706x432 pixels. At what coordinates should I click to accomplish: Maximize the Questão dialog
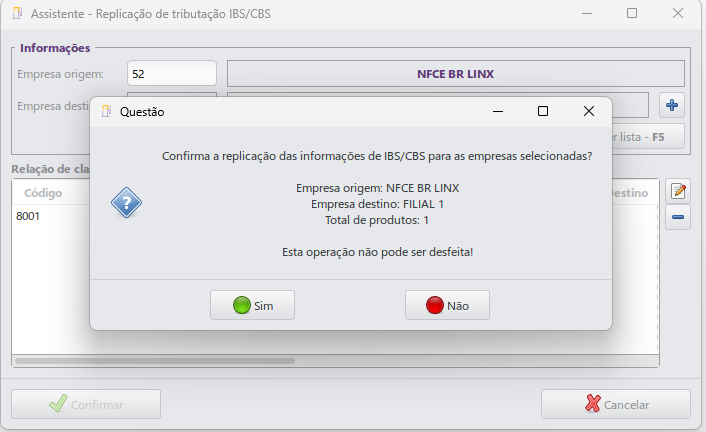(x=543, y=112)
